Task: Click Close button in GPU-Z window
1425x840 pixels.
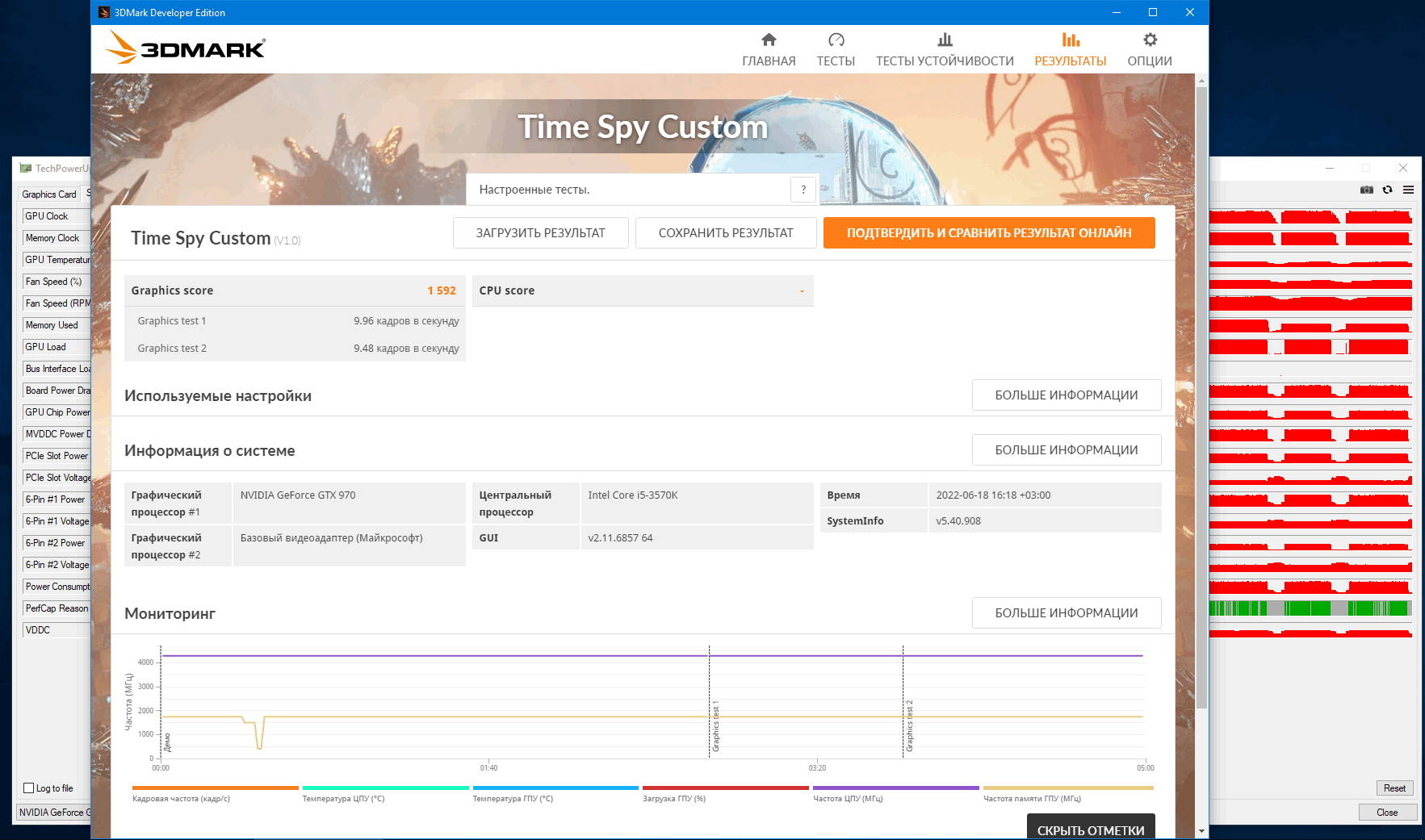Action: 1387,813
